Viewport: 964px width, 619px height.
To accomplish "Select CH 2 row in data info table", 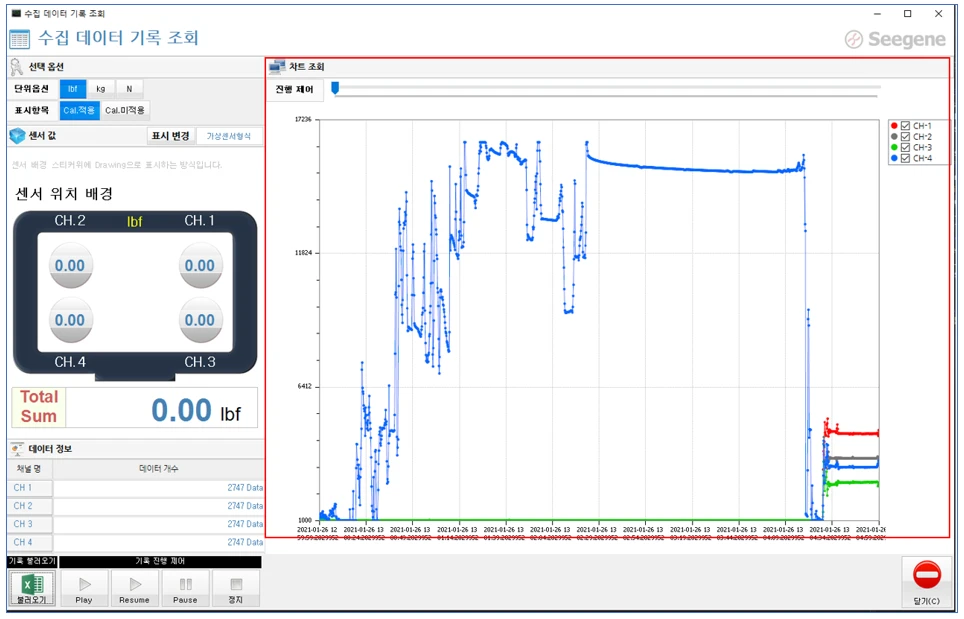I will [135, 506].
